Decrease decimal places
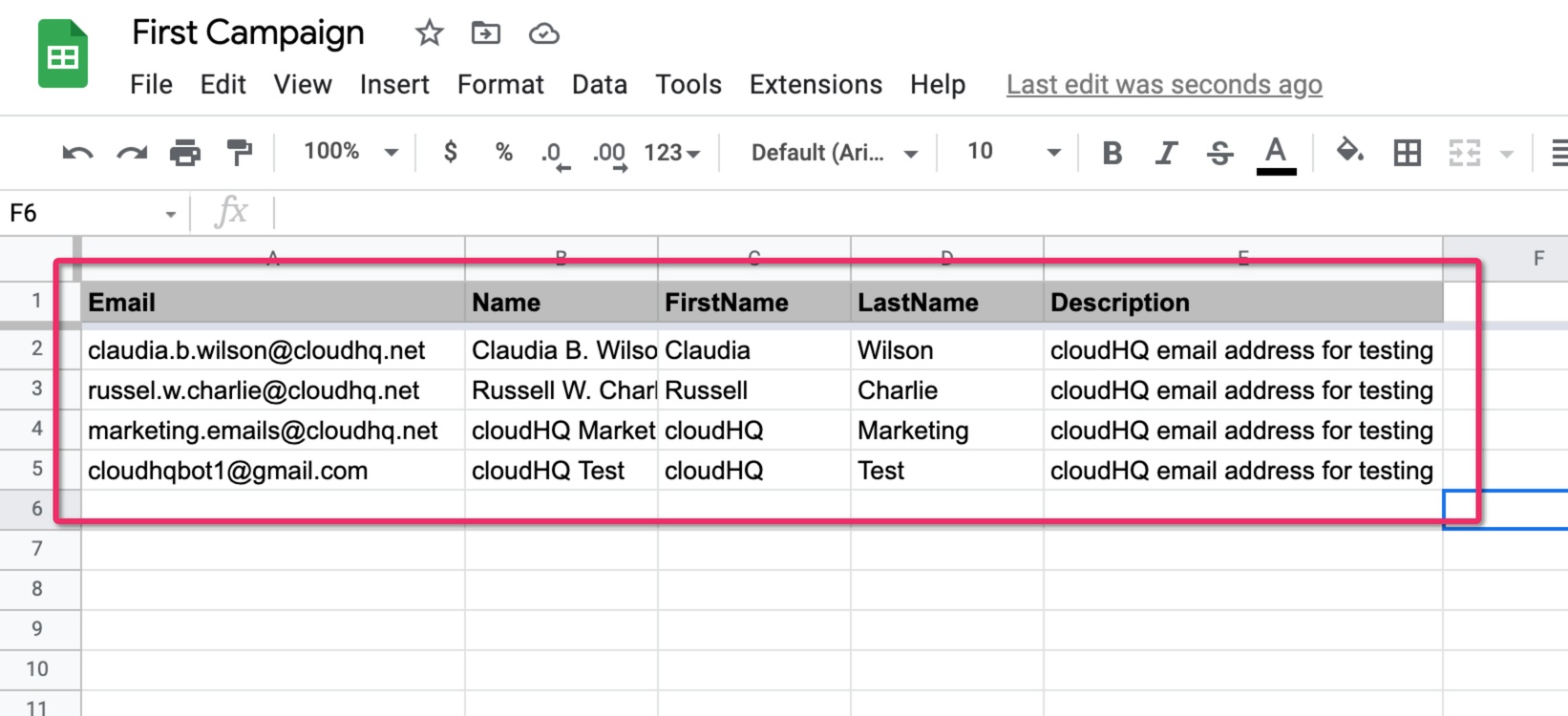The width and height of the screenshot is (1568, 716). coord(554,155)
